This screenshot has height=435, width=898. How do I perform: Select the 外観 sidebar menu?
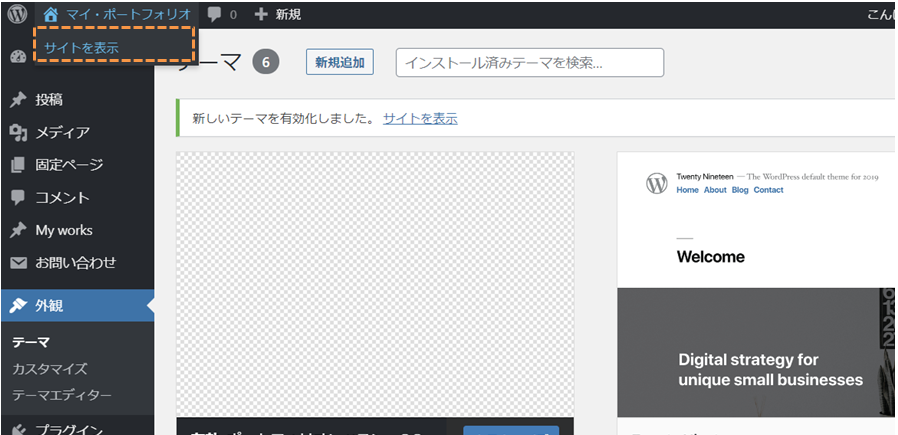tap(77, 306)
